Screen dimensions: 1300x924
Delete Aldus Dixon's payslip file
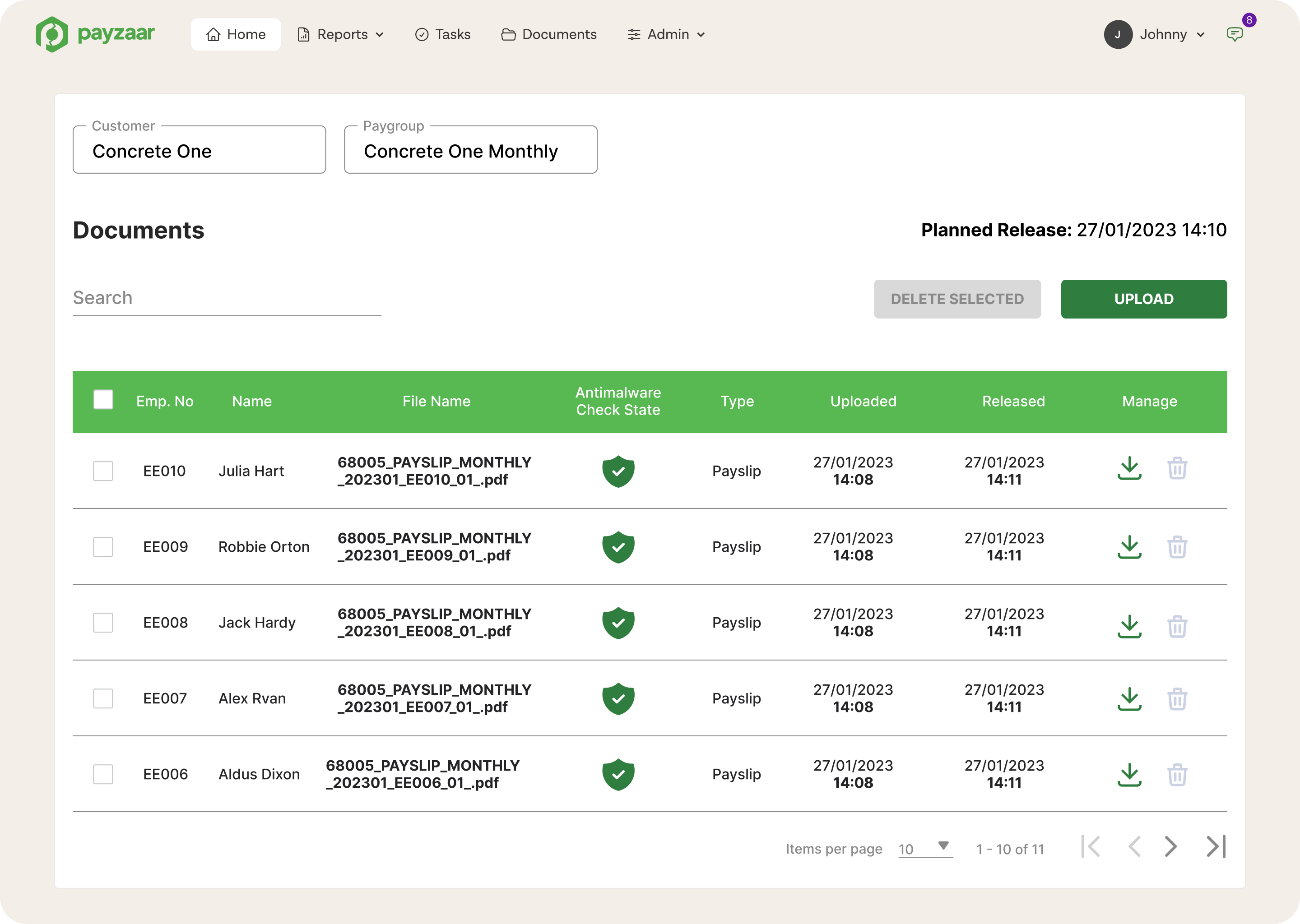click(x=1177, y=774)
